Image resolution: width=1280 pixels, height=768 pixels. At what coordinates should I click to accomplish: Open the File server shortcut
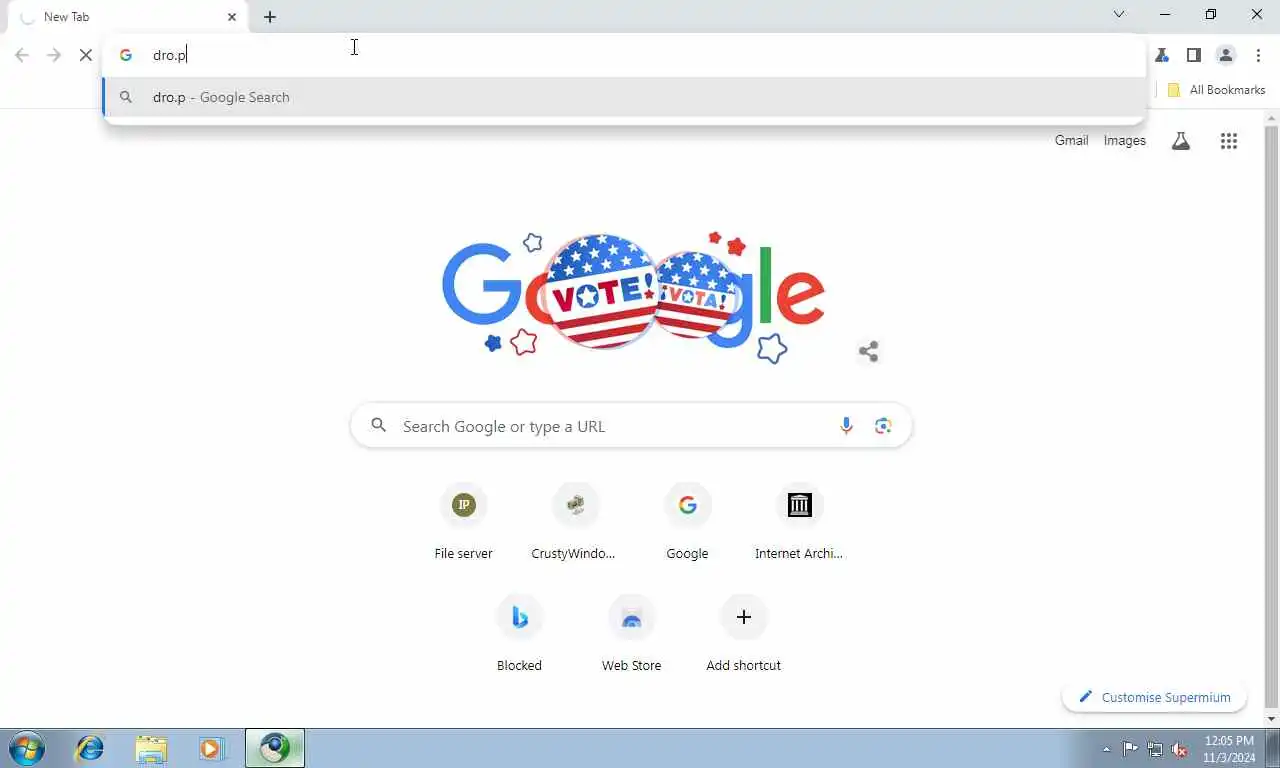pos(463,523)
